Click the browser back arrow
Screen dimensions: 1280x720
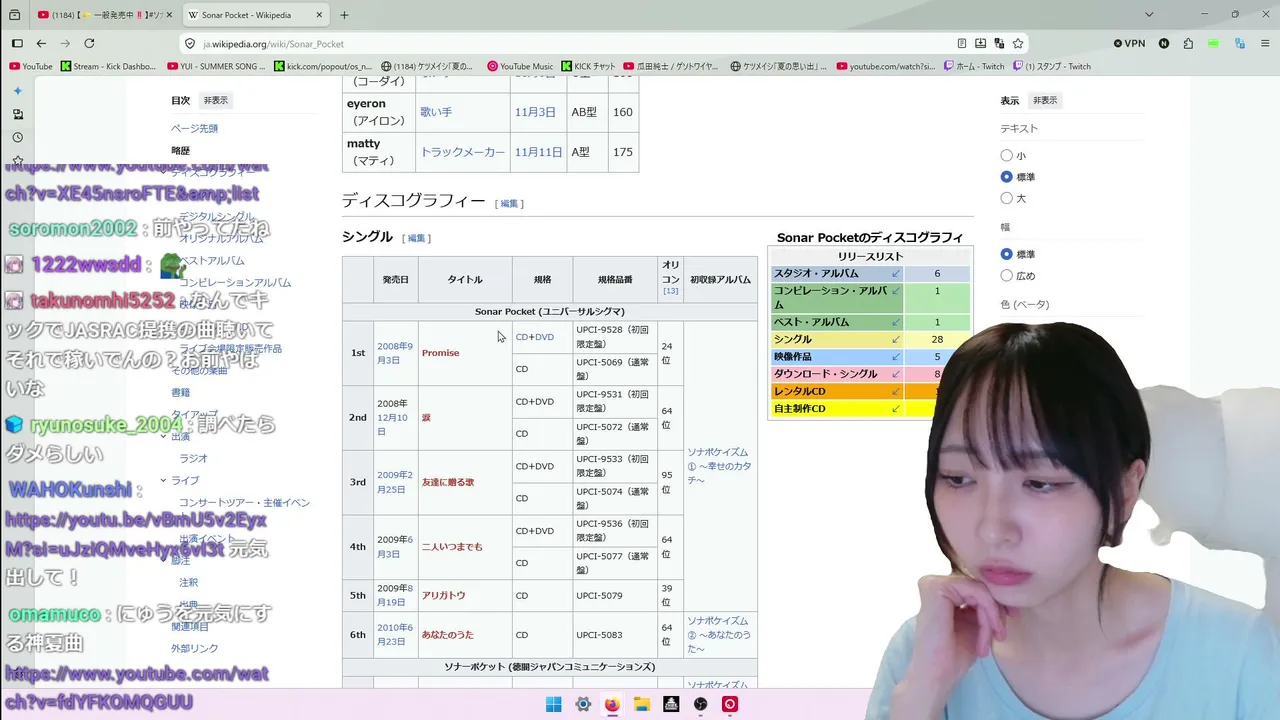pos(41,43)
